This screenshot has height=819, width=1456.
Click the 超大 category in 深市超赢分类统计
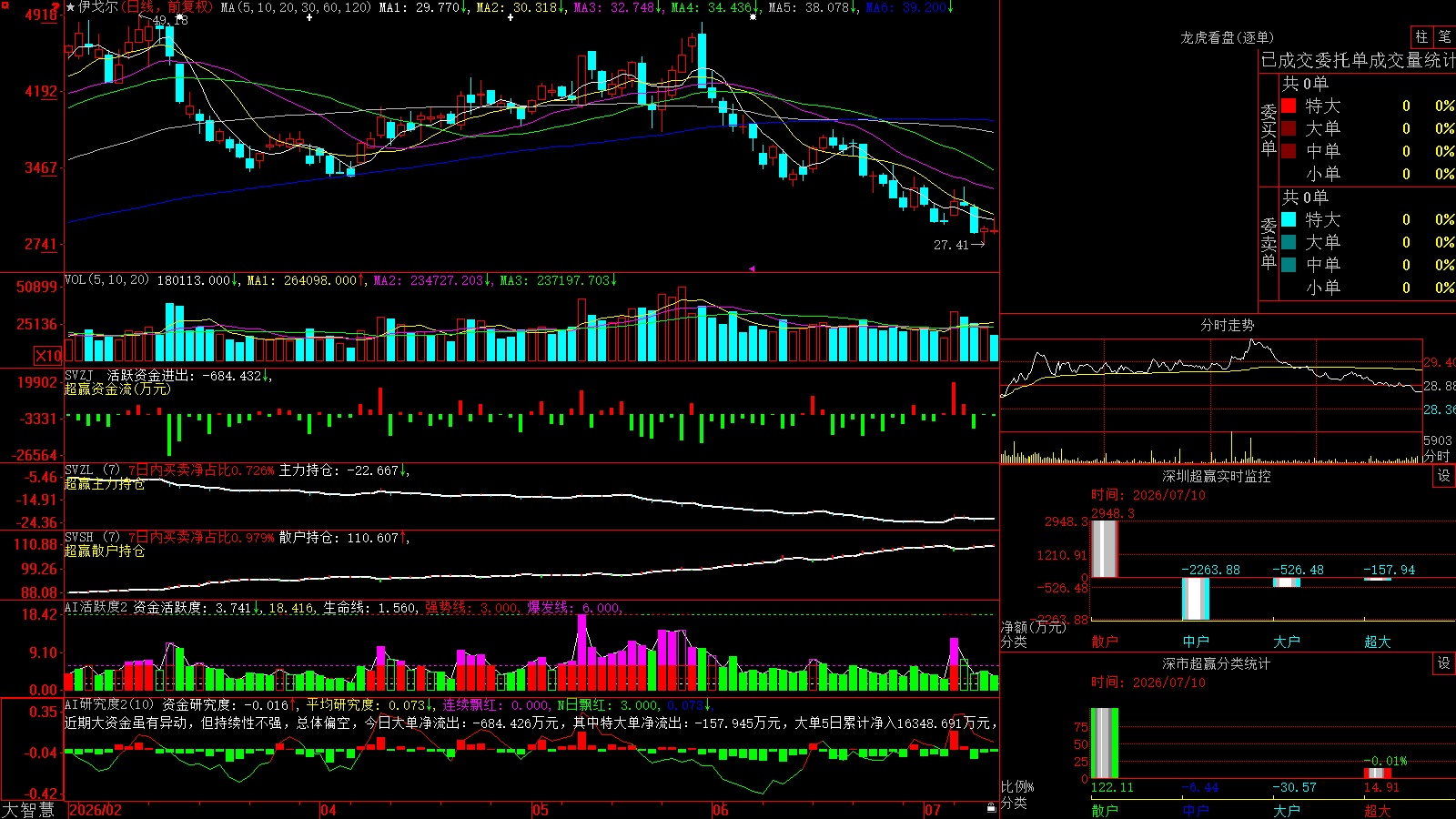pyautogui.click(x=1378, y=811)
